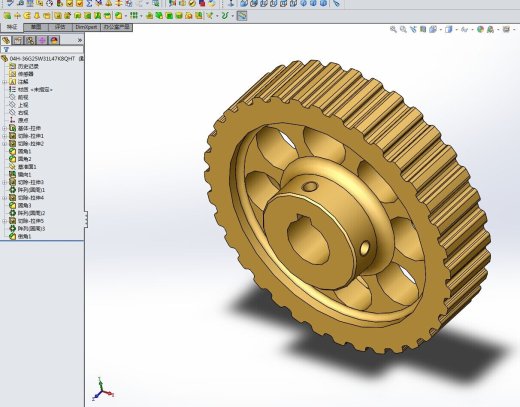
Task: Open the PropertyManager tab icon
Action: click(x=18, y=40)
